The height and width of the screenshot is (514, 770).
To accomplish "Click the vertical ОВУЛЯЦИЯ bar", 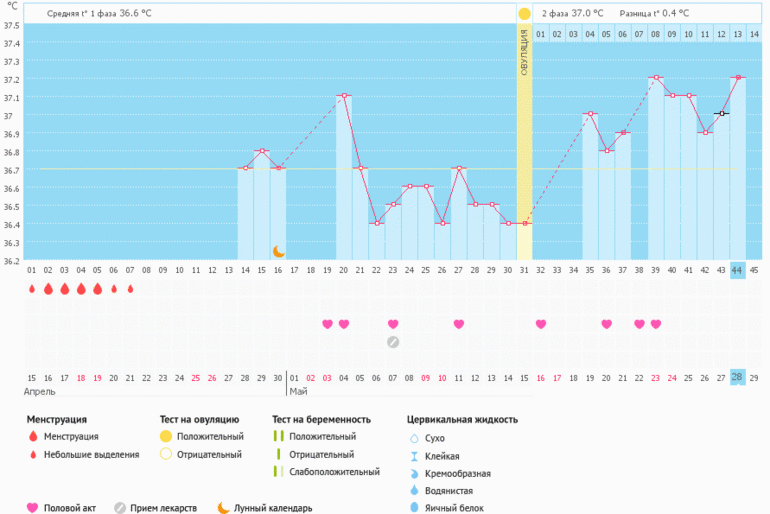I will tap(524, 140).
